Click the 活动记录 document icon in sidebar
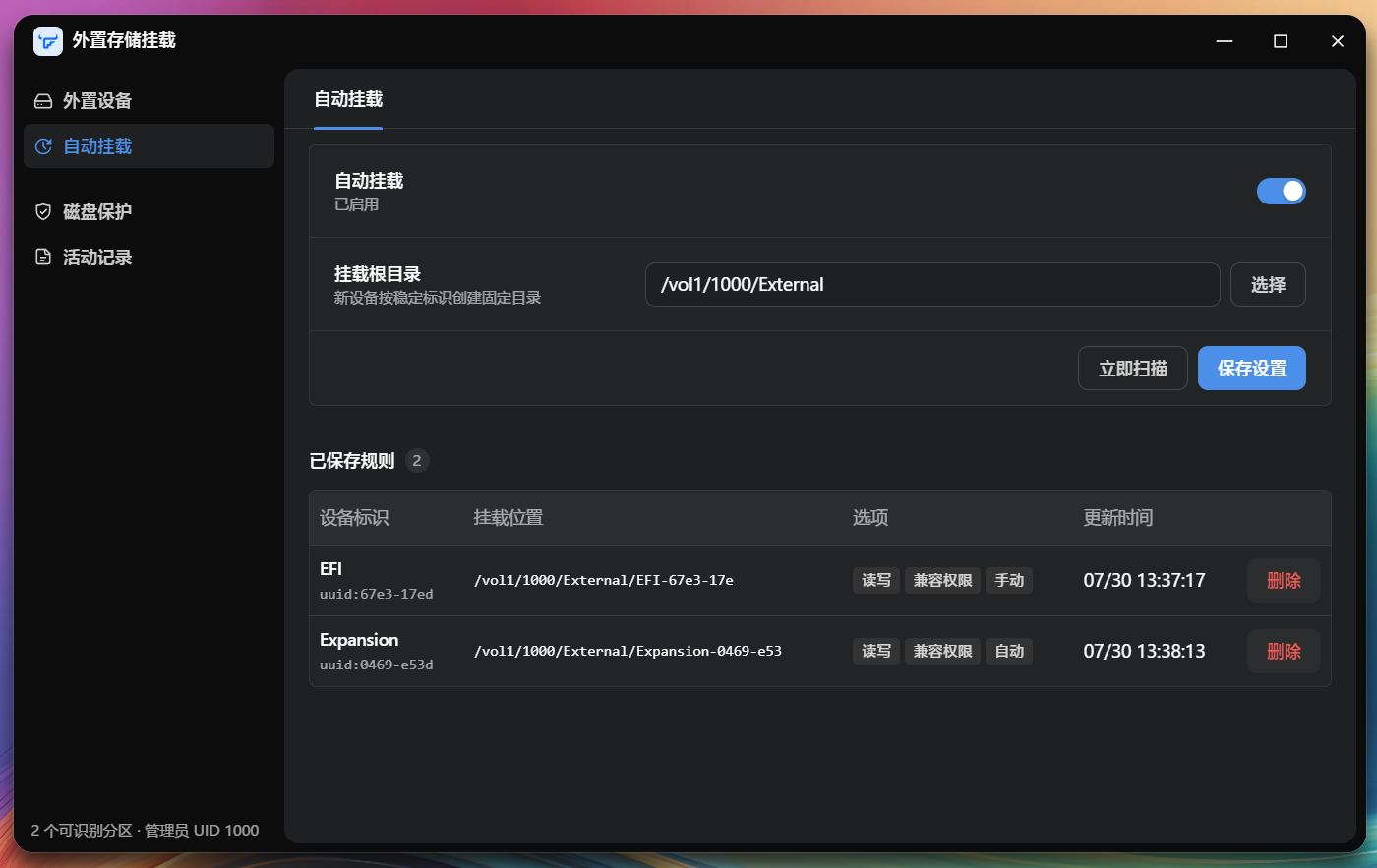The width and height of the screenshot is (1377, 868). point(43,257)
